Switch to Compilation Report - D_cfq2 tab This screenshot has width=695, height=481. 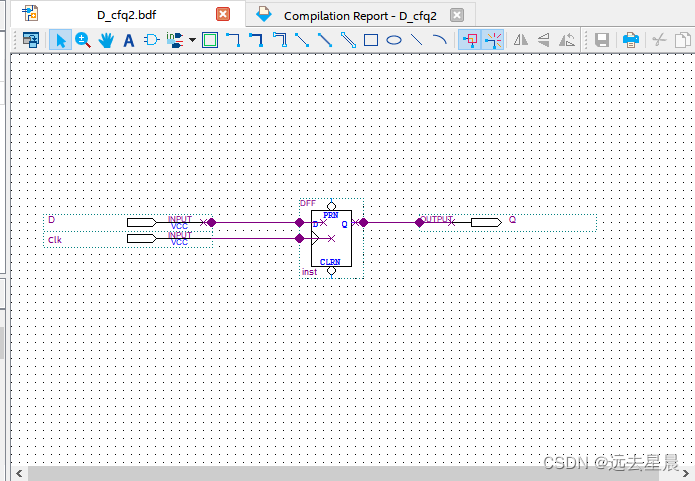[x=360, y=16]
